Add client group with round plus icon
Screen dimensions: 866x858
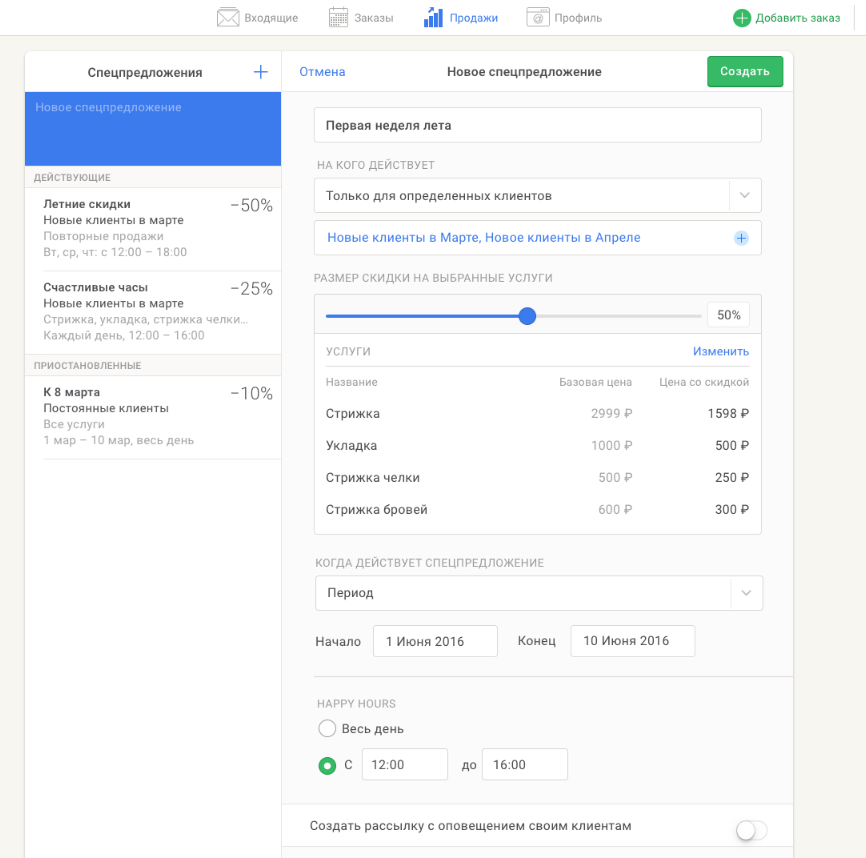click(x=741, y=238)
